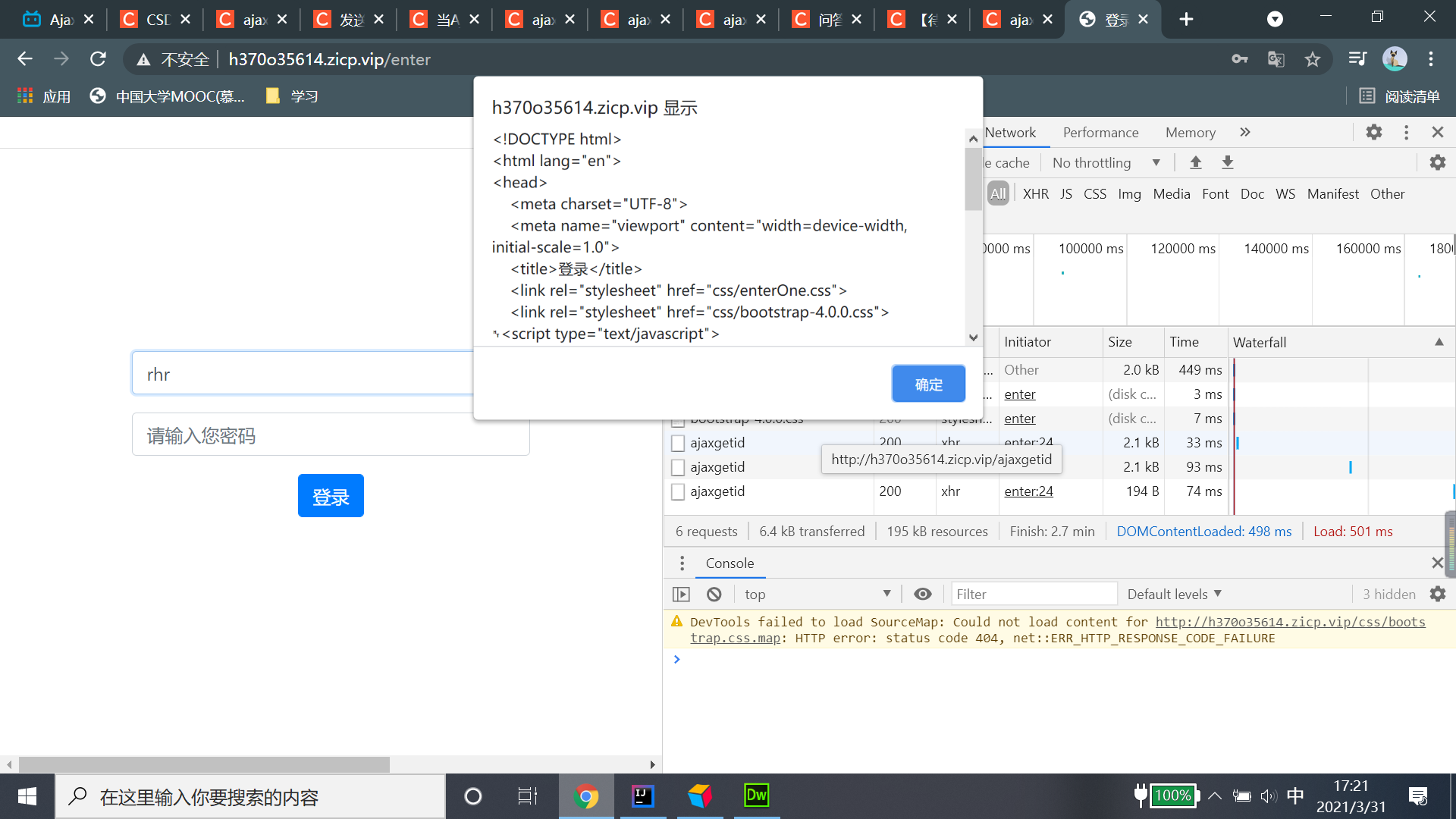Switch to the Performance tab

(1100, 133)
